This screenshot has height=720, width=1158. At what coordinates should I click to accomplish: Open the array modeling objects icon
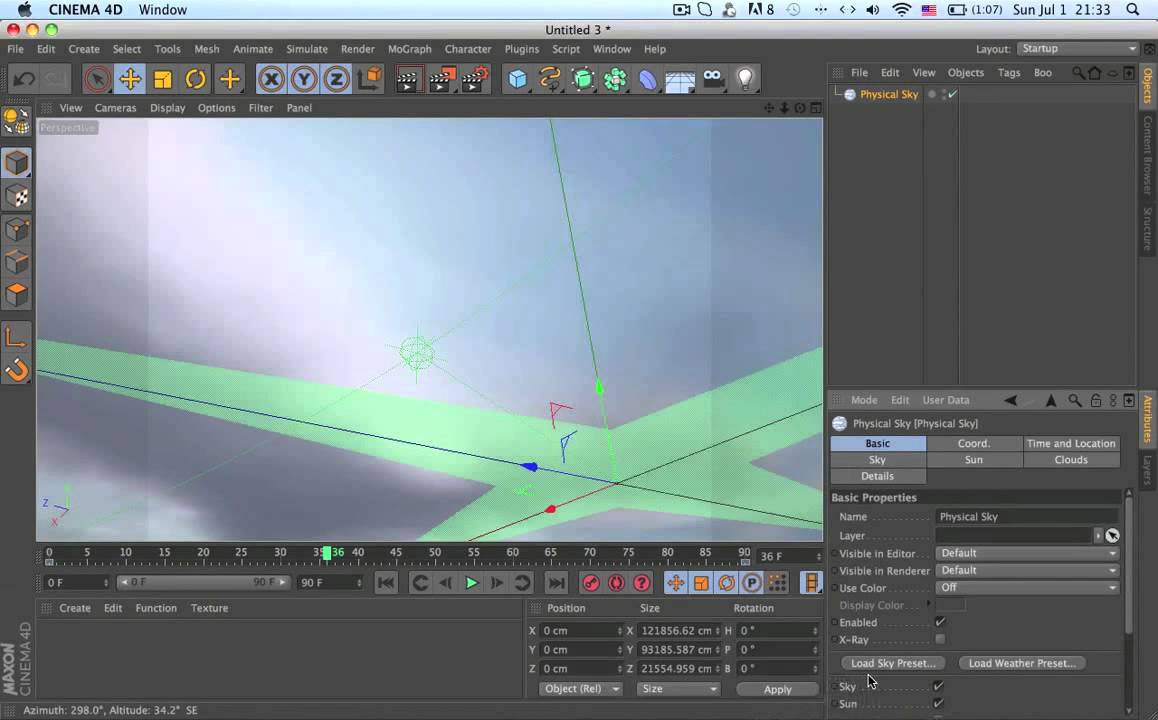pos(615,79)
